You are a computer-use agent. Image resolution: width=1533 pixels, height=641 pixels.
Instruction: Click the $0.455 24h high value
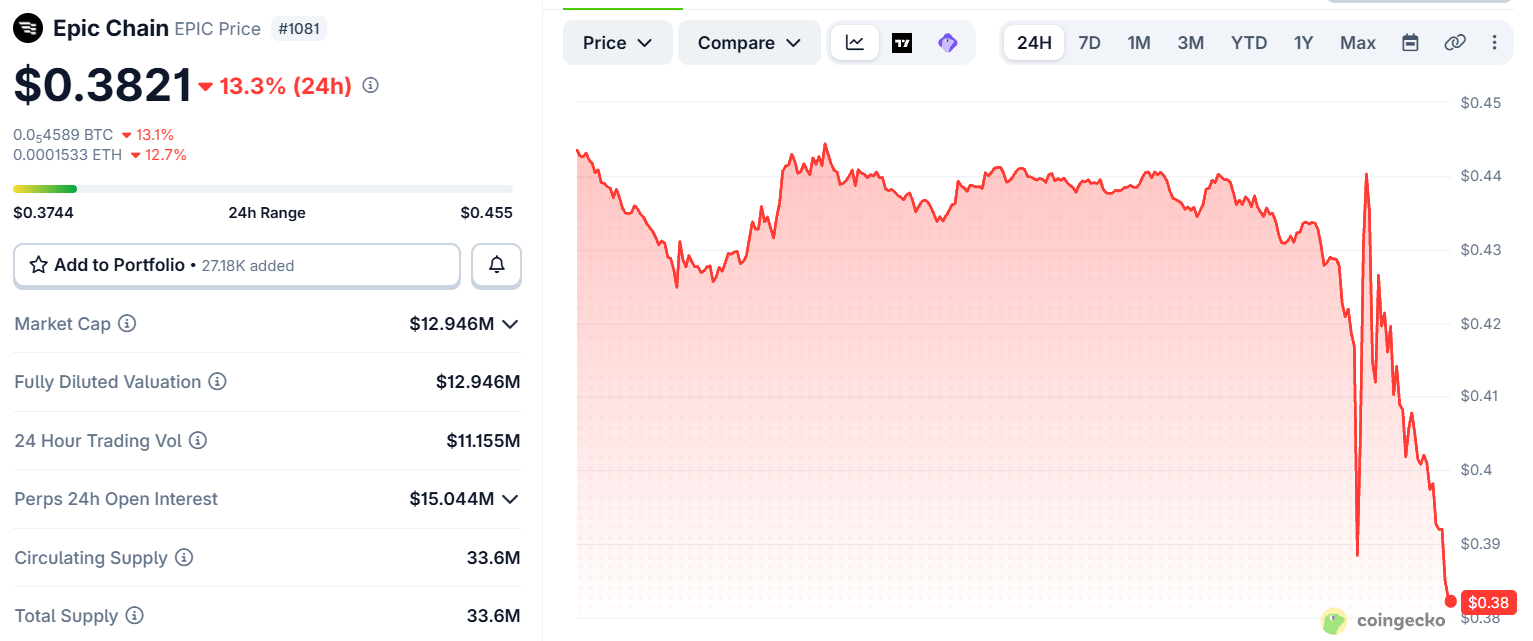[x=486, y=212]
